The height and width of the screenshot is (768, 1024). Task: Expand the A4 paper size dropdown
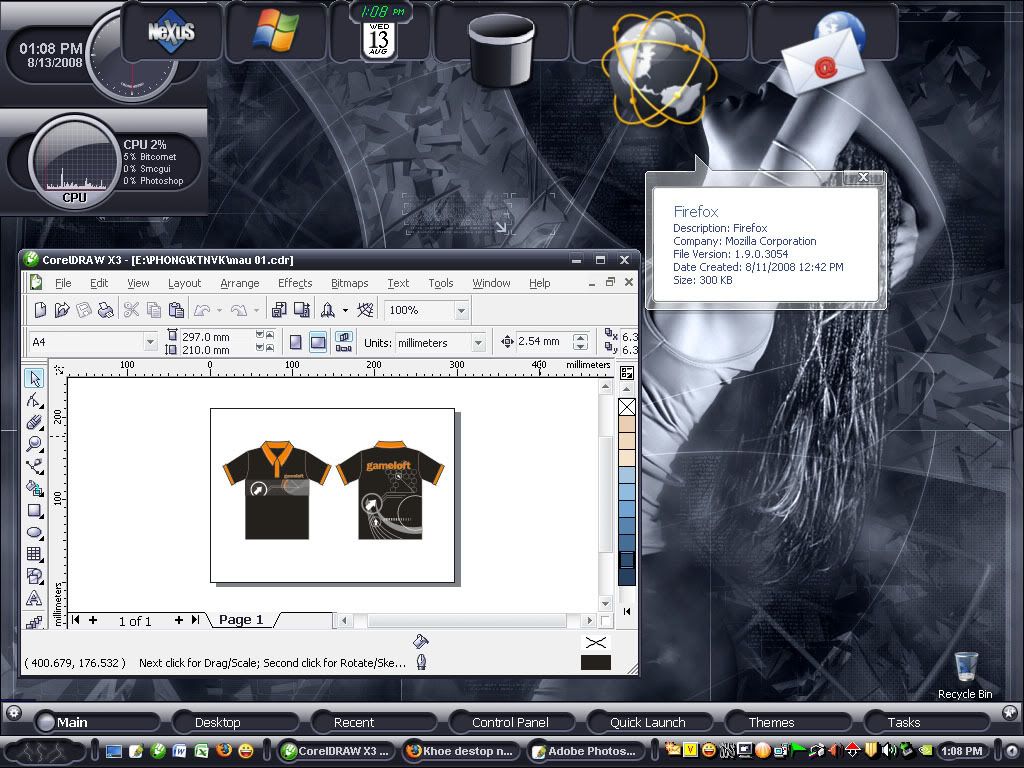pyautogui.click(x=150, y=342)
